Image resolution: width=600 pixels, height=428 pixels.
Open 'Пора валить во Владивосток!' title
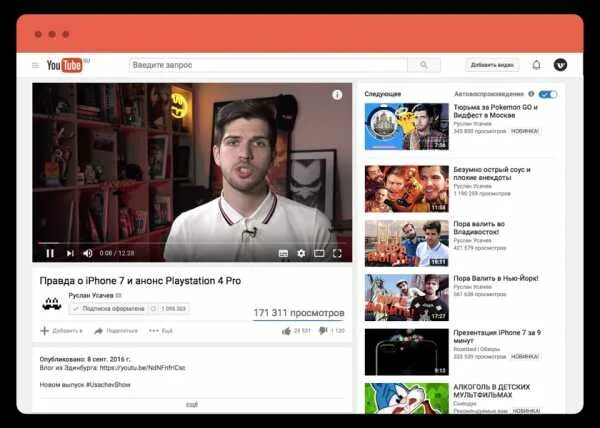click(479, 228)
